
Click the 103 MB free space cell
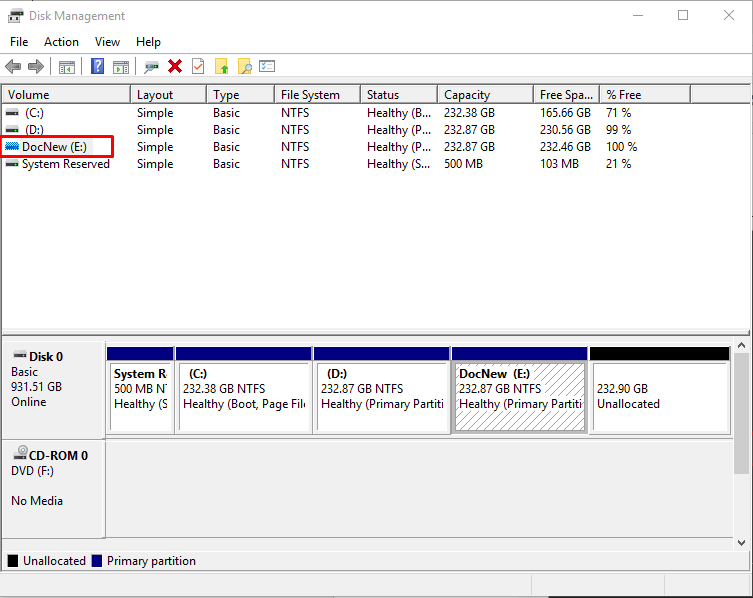click(x=559, y=164)
